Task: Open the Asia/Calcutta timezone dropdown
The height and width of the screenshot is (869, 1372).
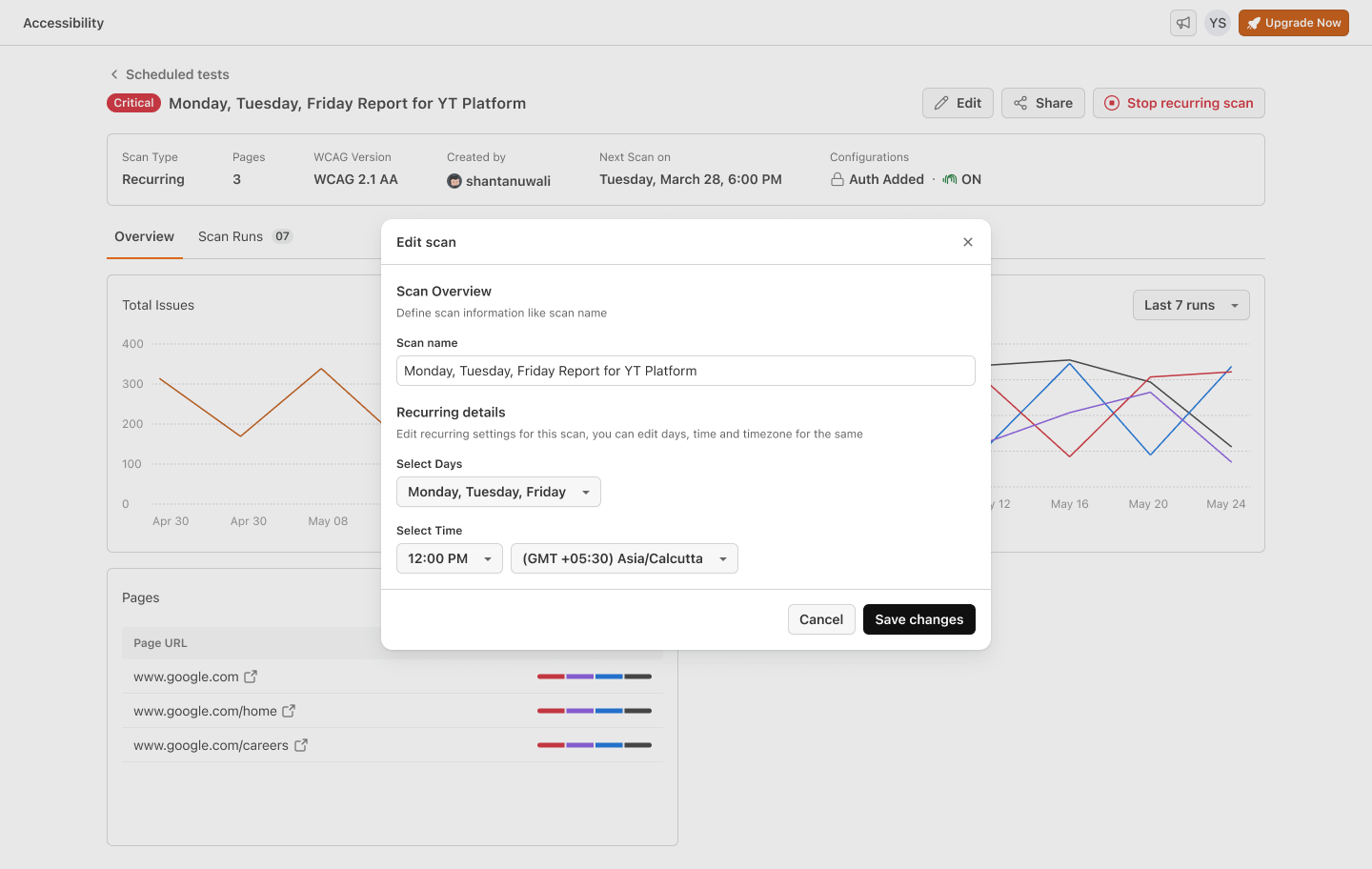Action: coord(624,558)
